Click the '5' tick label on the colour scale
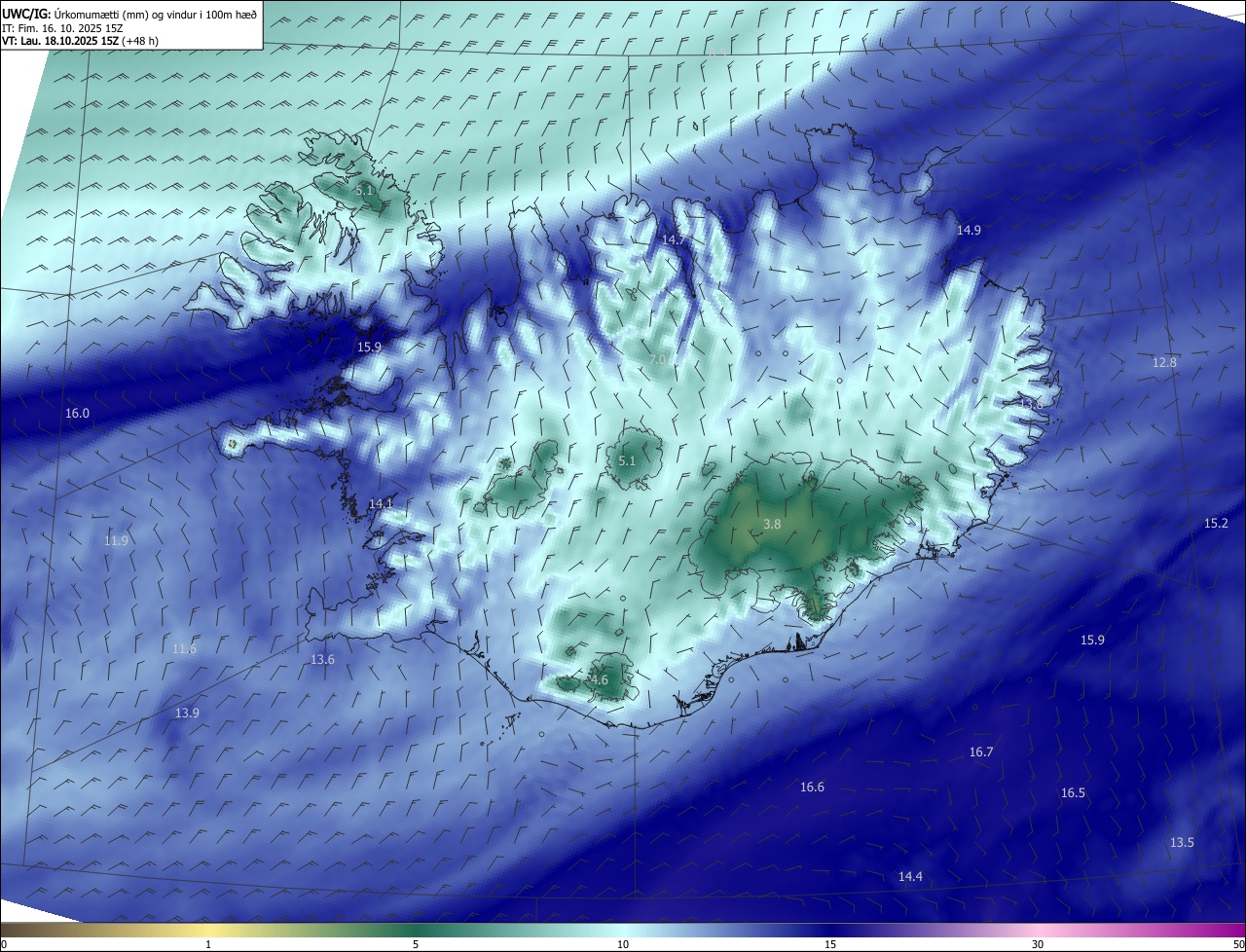 coord(416,944)
